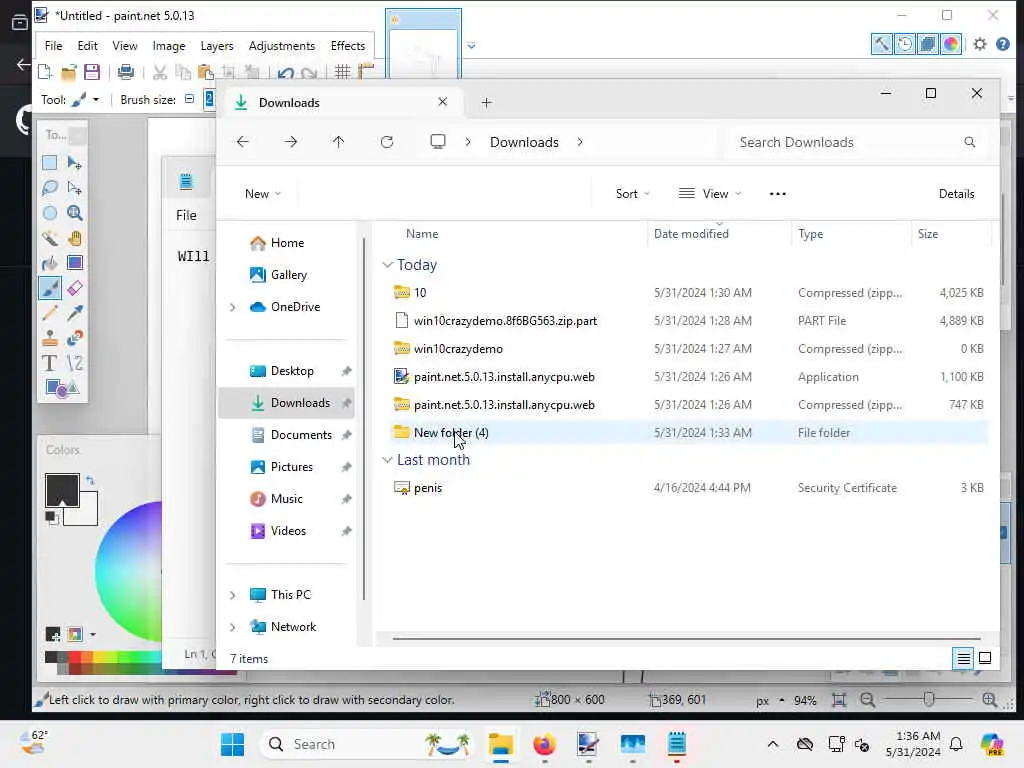This screenshot has height=768, width=1024.
Task: Switch Explorer to details view layout
Action: click(963, 658)
